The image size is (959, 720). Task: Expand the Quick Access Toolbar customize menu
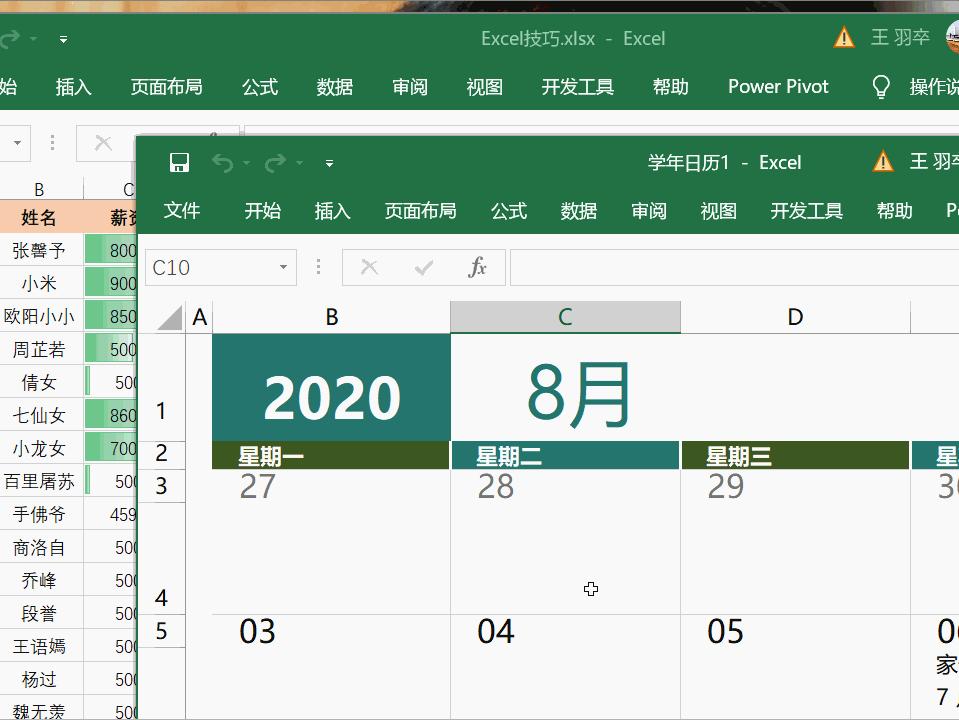tap(329, 163)
